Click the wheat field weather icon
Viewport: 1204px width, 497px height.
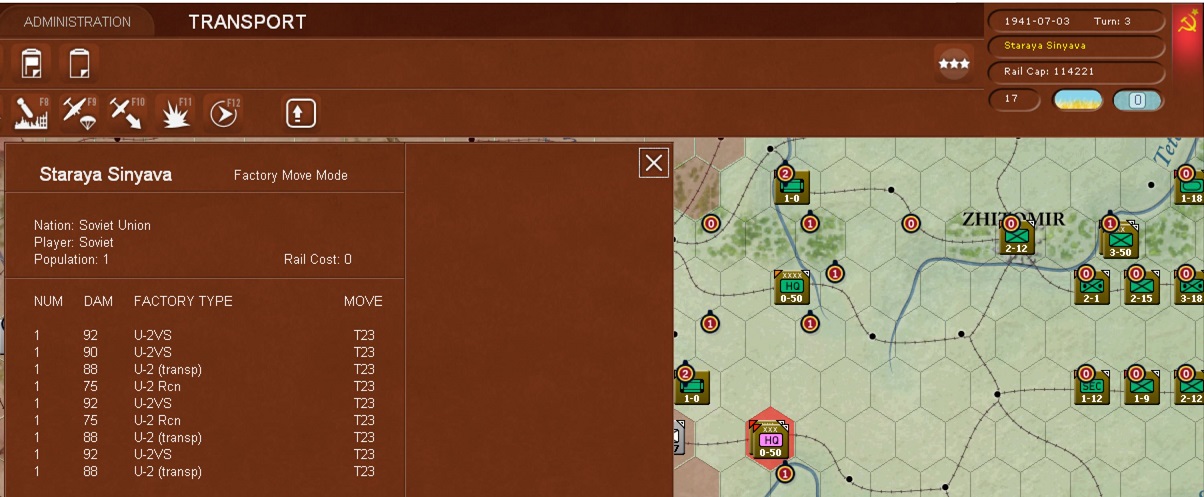1078,100
